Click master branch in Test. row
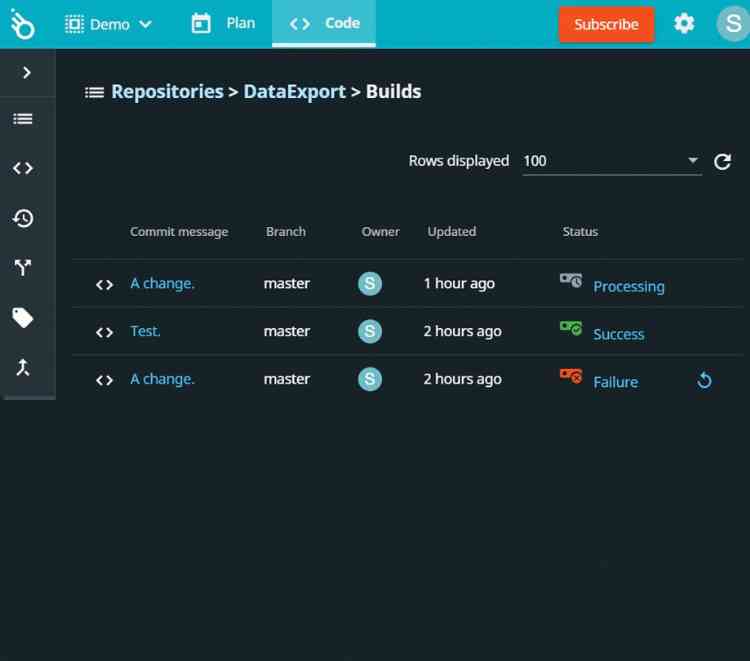Image resolution: width=750 pixels, height=661 pixels. [287, 331]
